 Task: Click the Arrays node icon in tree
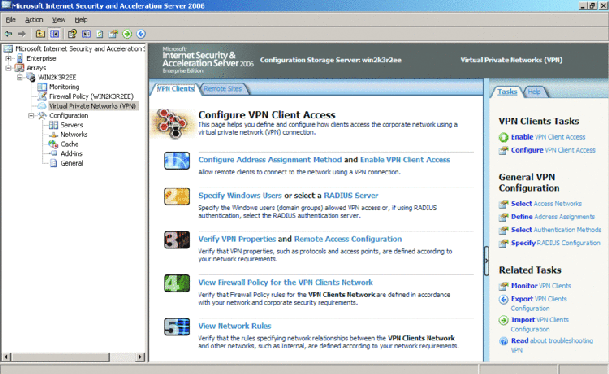point(19,68)
